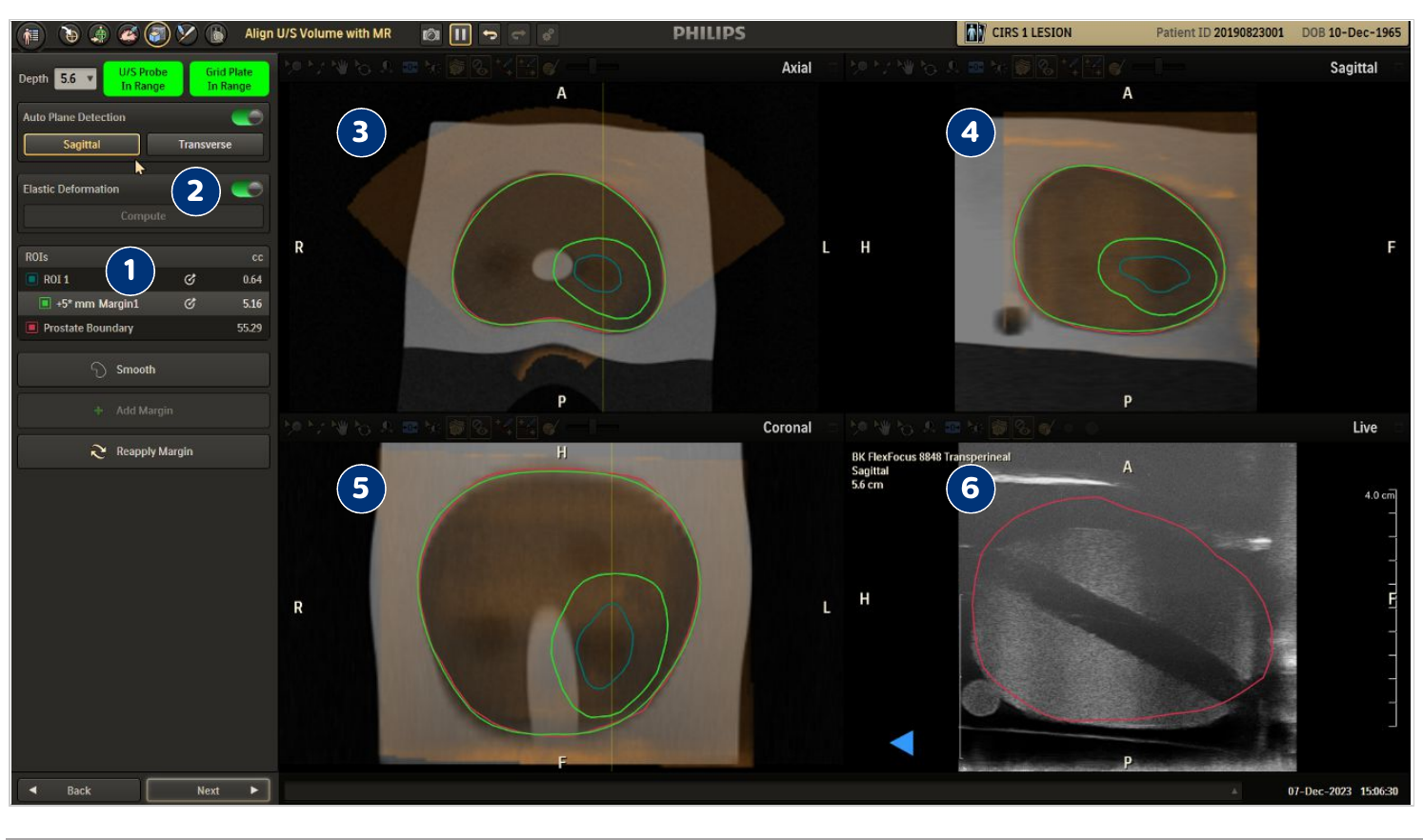Select the zoom tool in Axial view toolbar
The image size is (1423, 840).
(295, 67)
